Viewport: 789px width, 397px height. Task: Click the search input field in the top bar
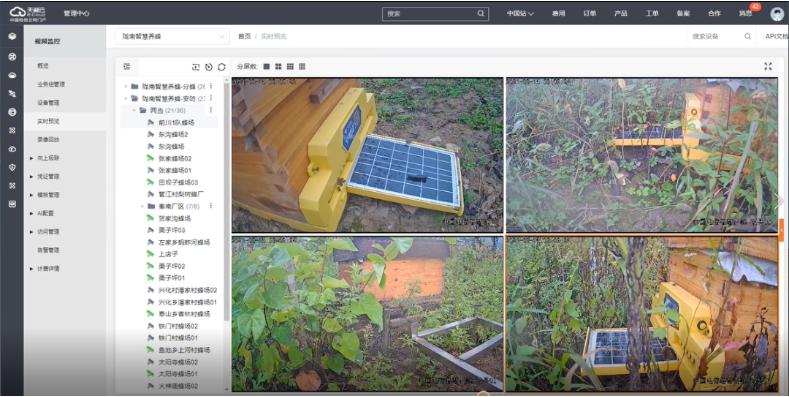click(431, 14)
